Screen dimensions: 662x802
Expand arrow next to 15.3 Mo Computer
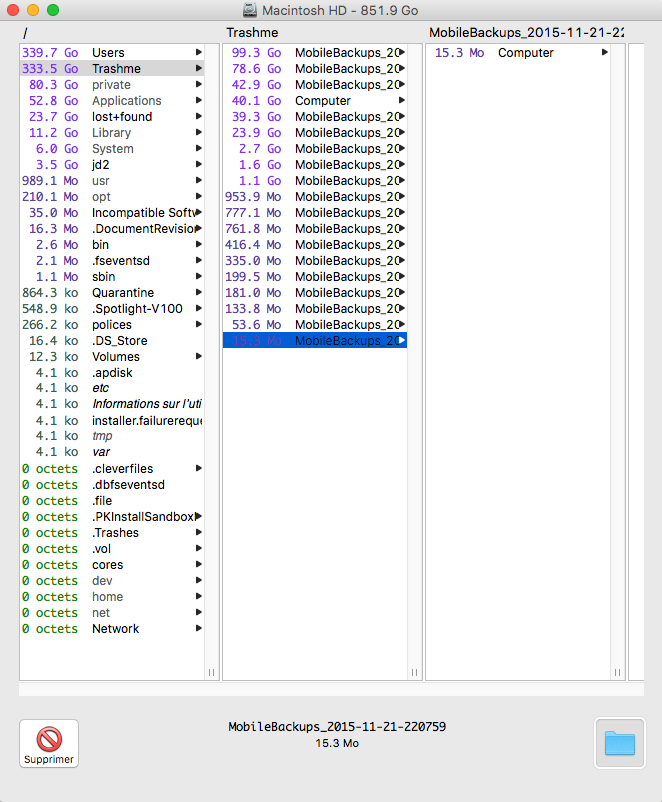605,52
